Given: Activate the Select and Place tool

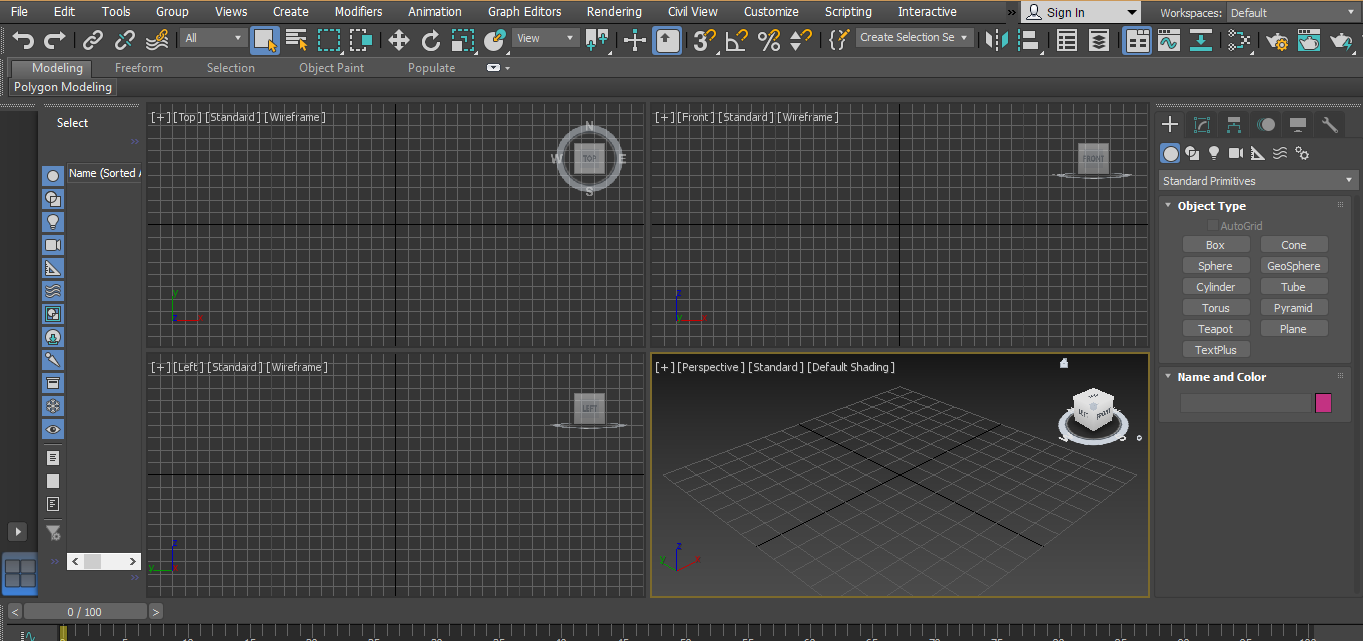Looking at the screenshot, I should click(x=495, y=40).
